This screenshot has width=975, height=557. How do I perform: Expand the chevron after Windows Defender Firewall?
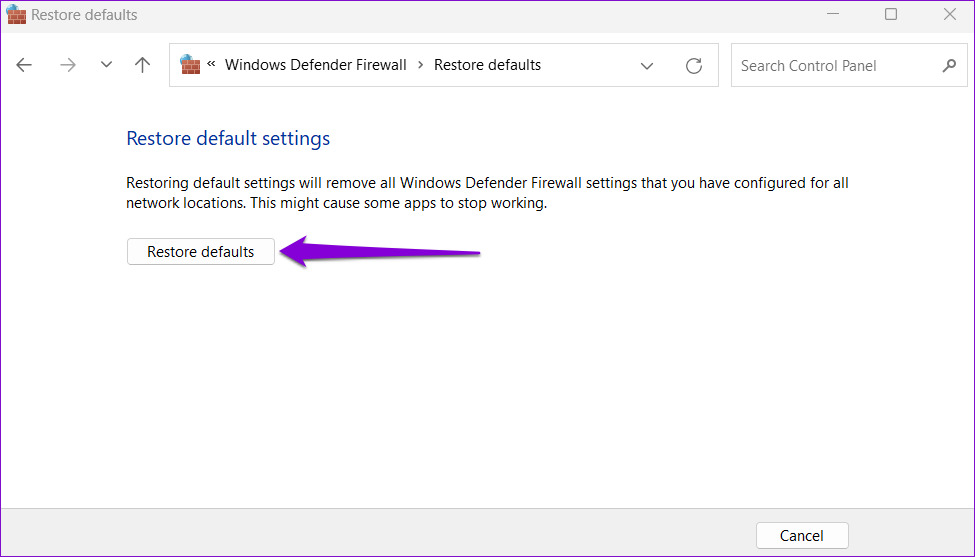click(x=421, y=65)
